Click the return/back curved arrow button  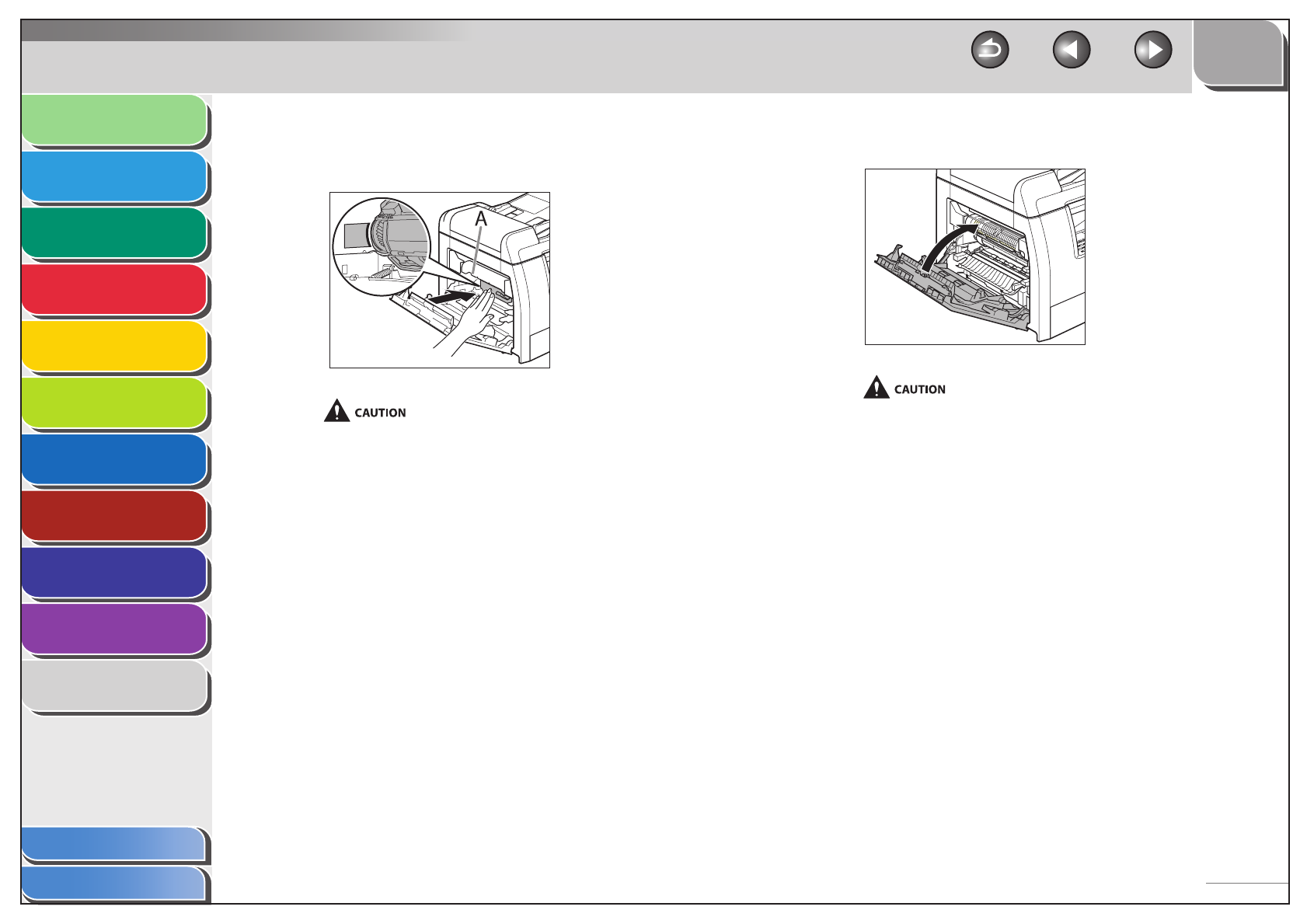click(x=990, y=51)
